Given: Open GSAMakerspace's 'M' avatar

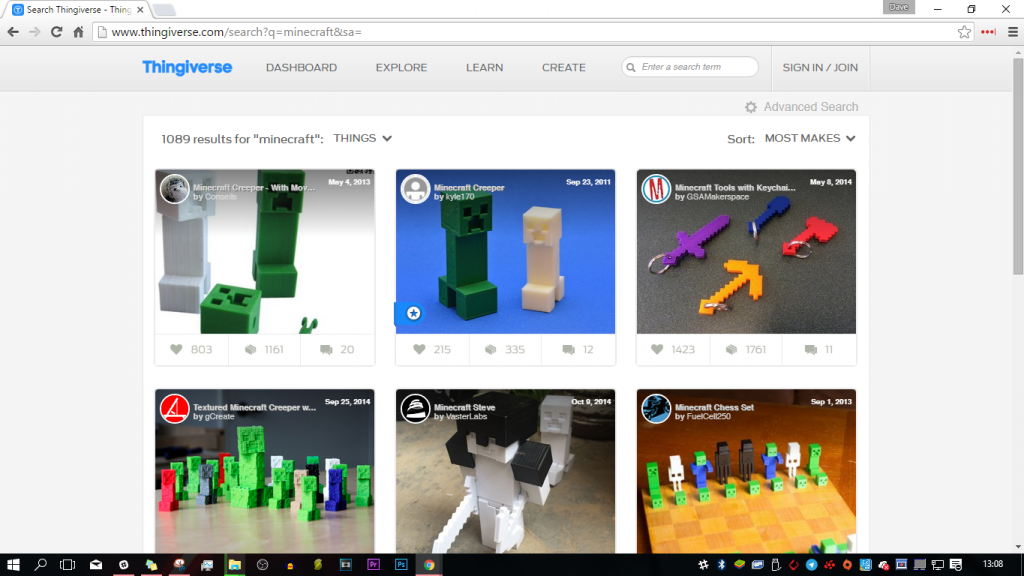Looking at the screenshot, I should (656, 189).
